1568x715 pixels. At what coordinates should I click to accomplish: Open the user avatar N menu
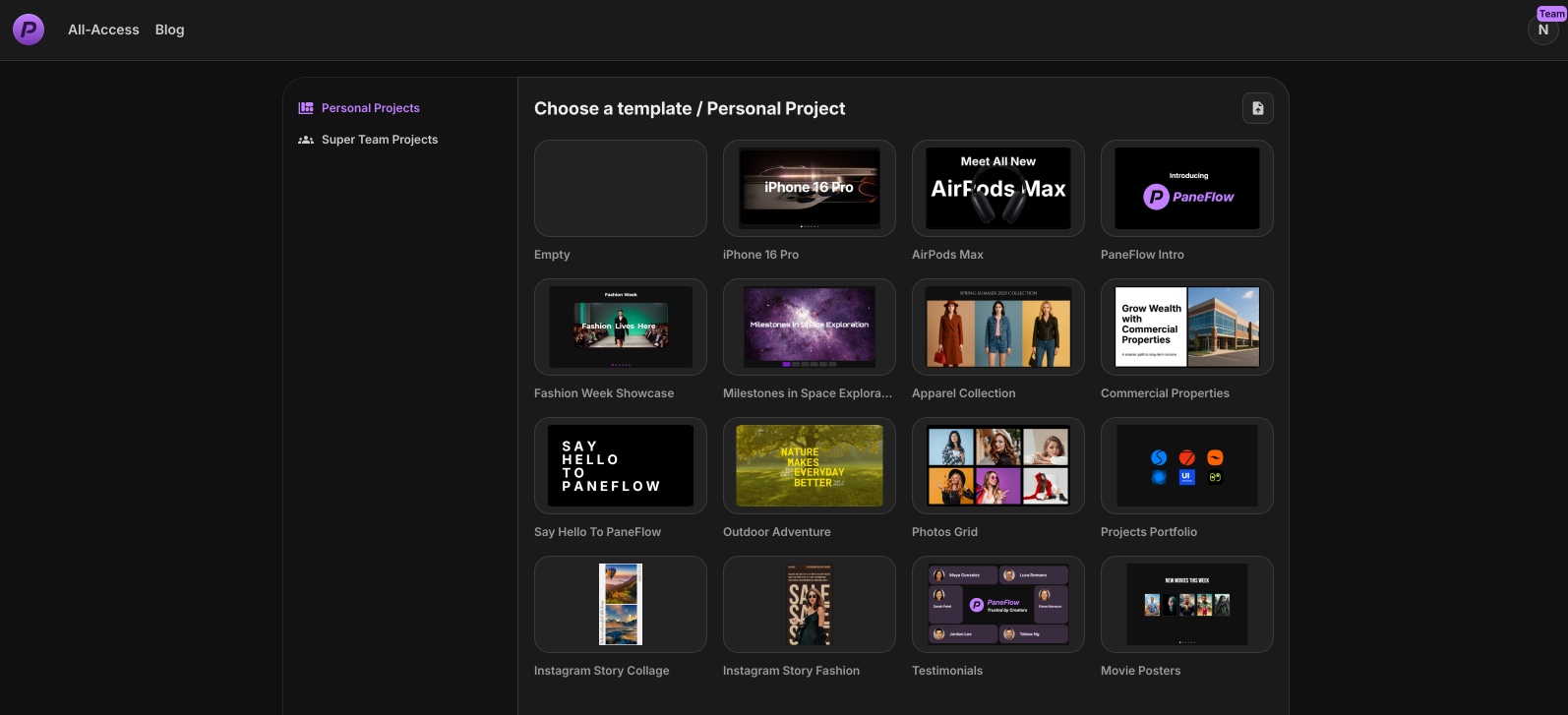[x=1542, y=30]
